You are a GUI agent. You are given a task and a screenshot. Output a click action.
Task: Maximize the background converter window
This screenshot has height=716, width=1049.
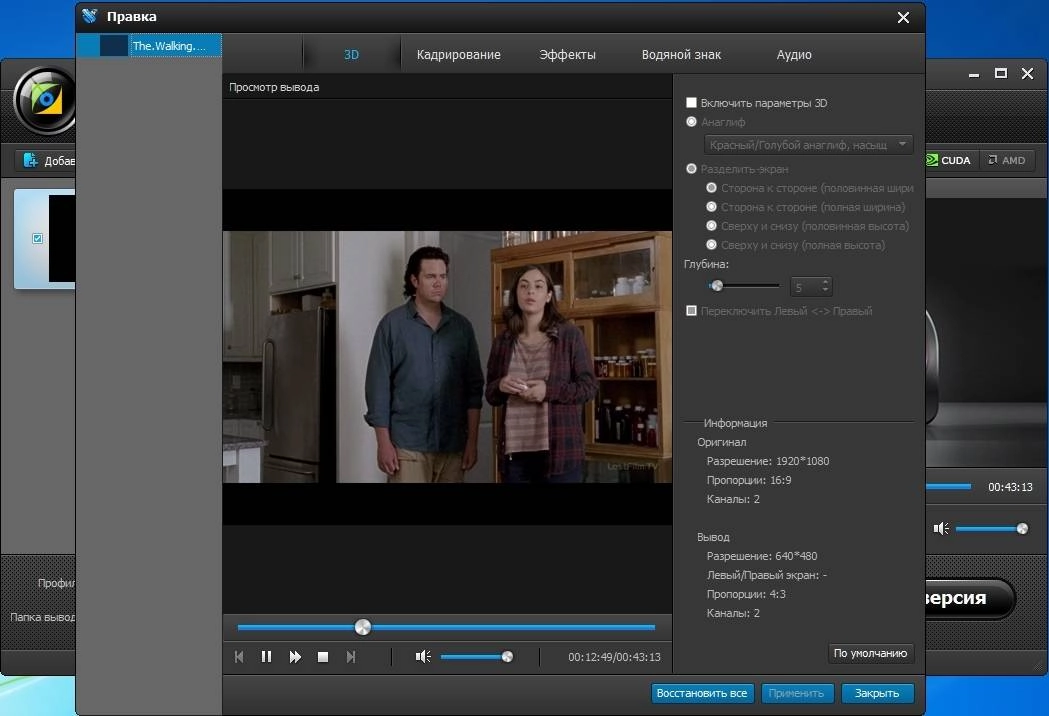click(1001, 74)
